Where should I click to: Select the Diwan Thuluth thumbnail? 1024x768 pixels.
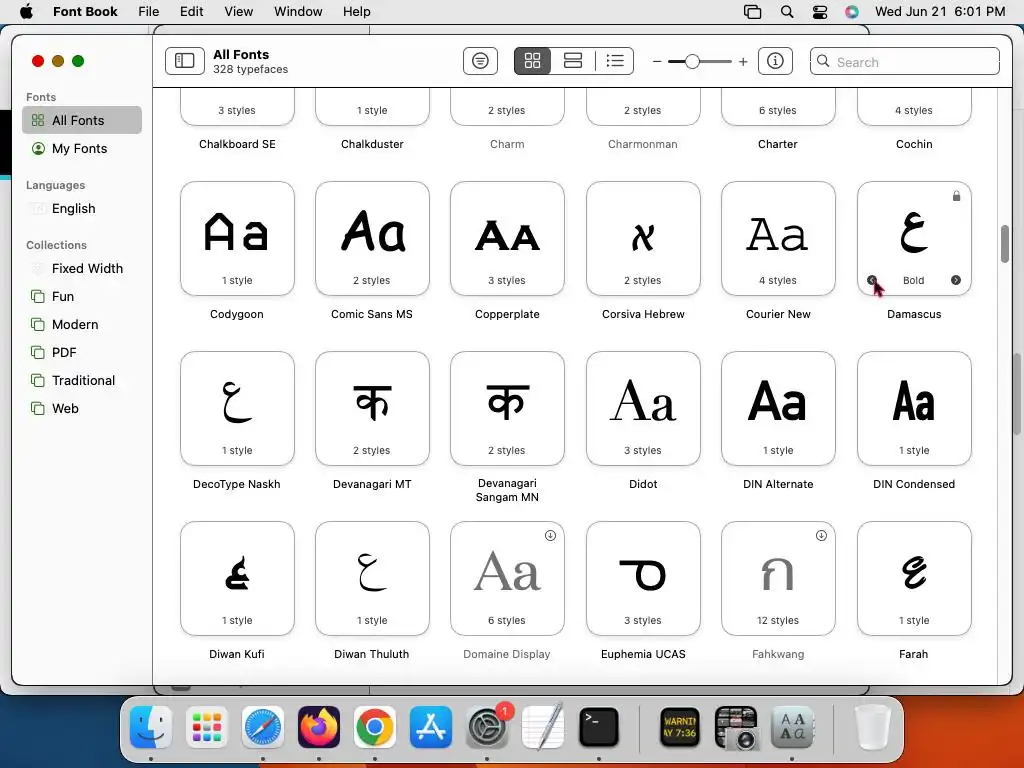click(372, 578)
